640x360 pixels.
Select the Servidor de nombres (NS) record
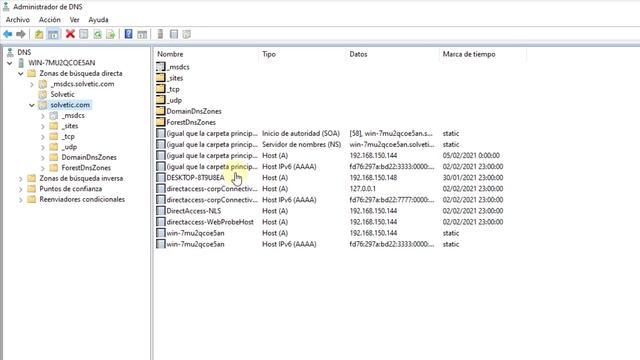coord(330,144)
